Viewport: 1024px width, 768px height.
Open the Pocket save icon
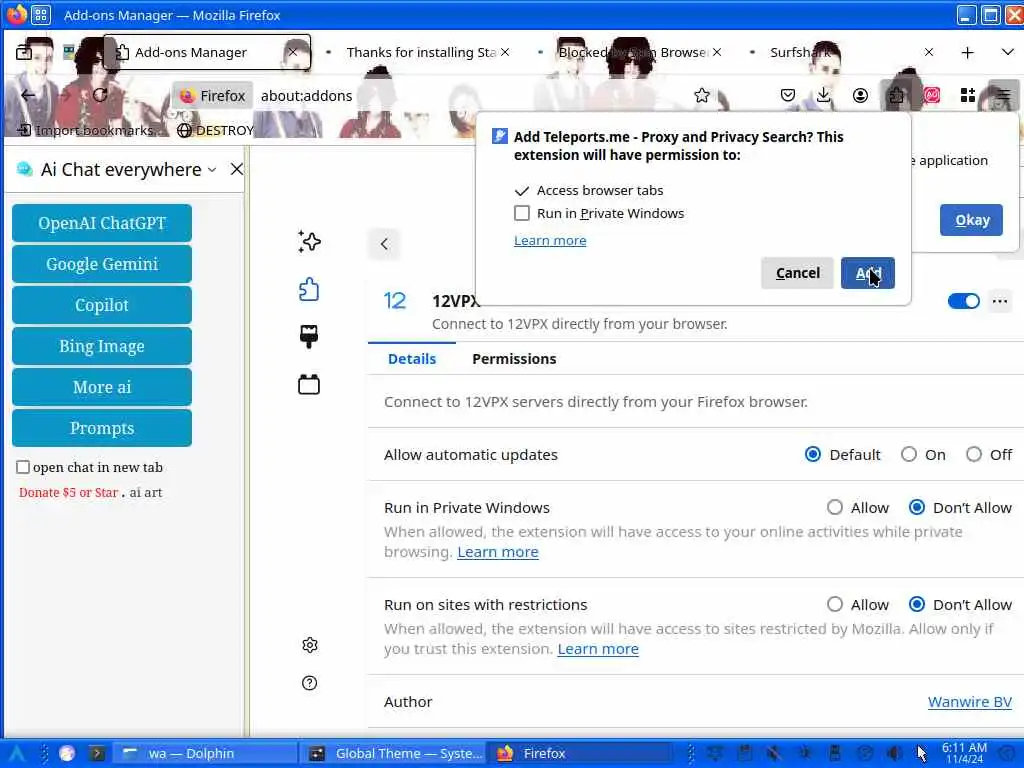coord(788,95)
